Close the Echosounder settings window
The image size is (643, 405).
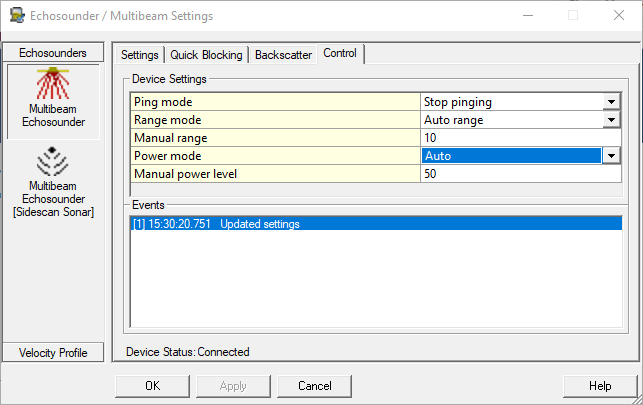coord(619,16)
